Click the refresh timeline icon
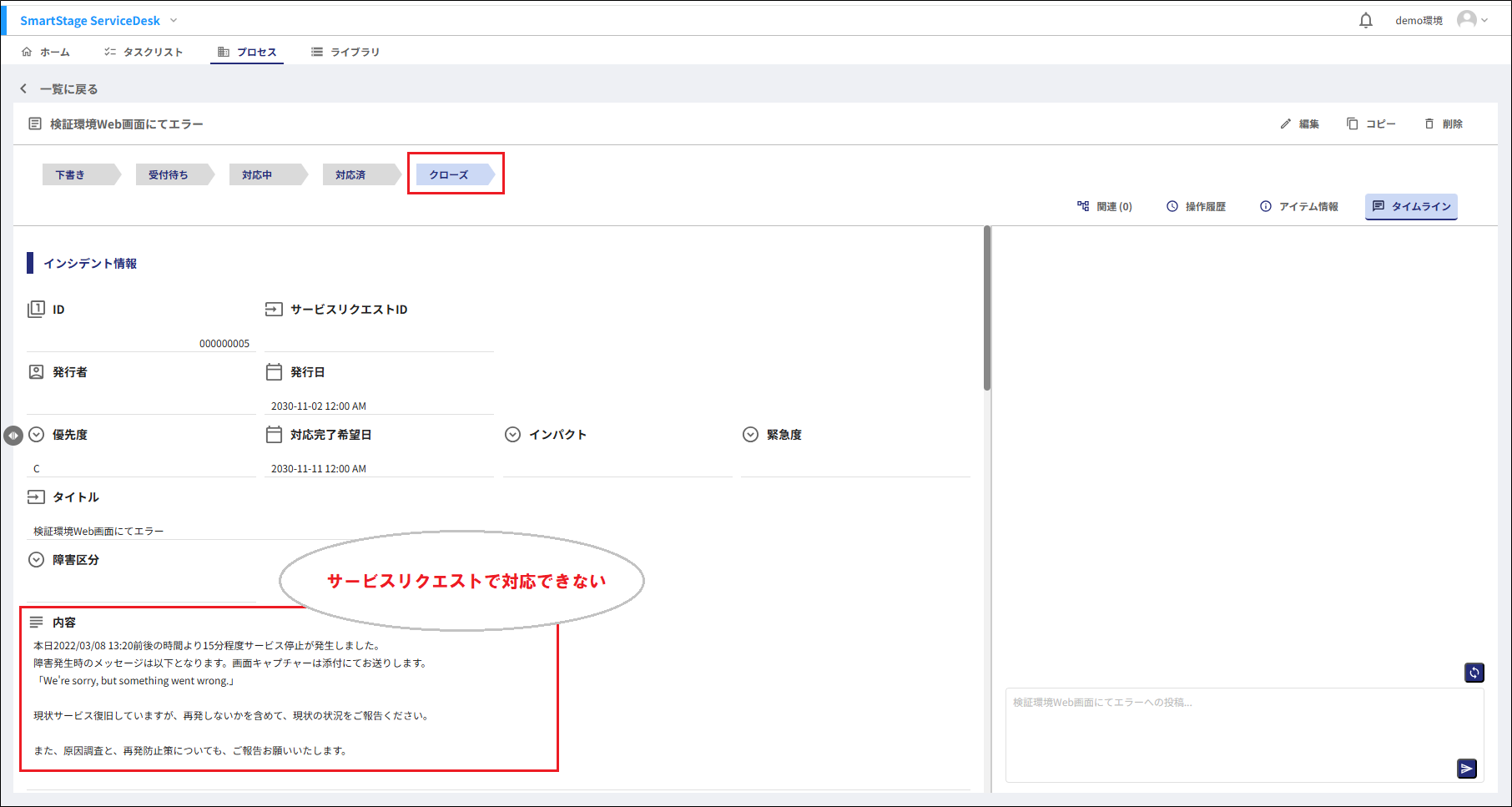The image size is (1512, 807). tap(1474, 673)
